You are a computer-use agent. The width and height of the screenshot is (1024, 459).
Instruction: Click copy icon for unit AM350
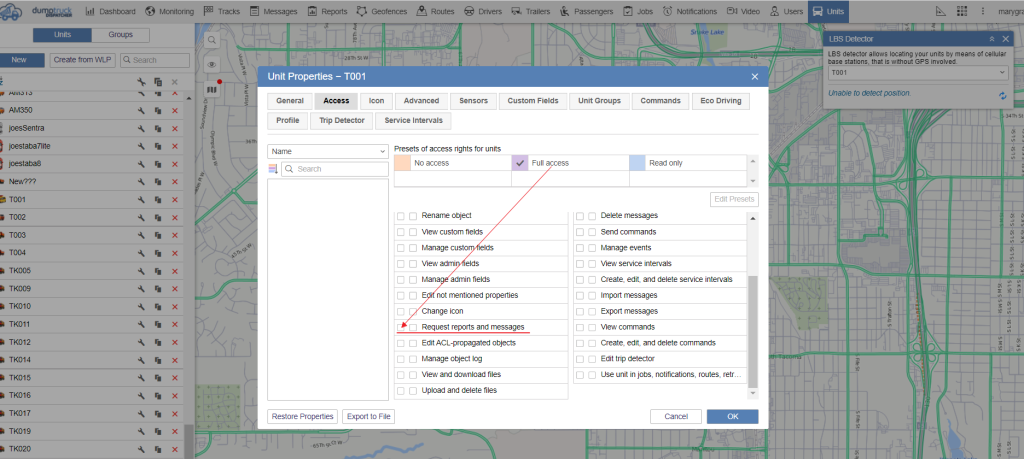pyautogui.click(x=158, y=110)
